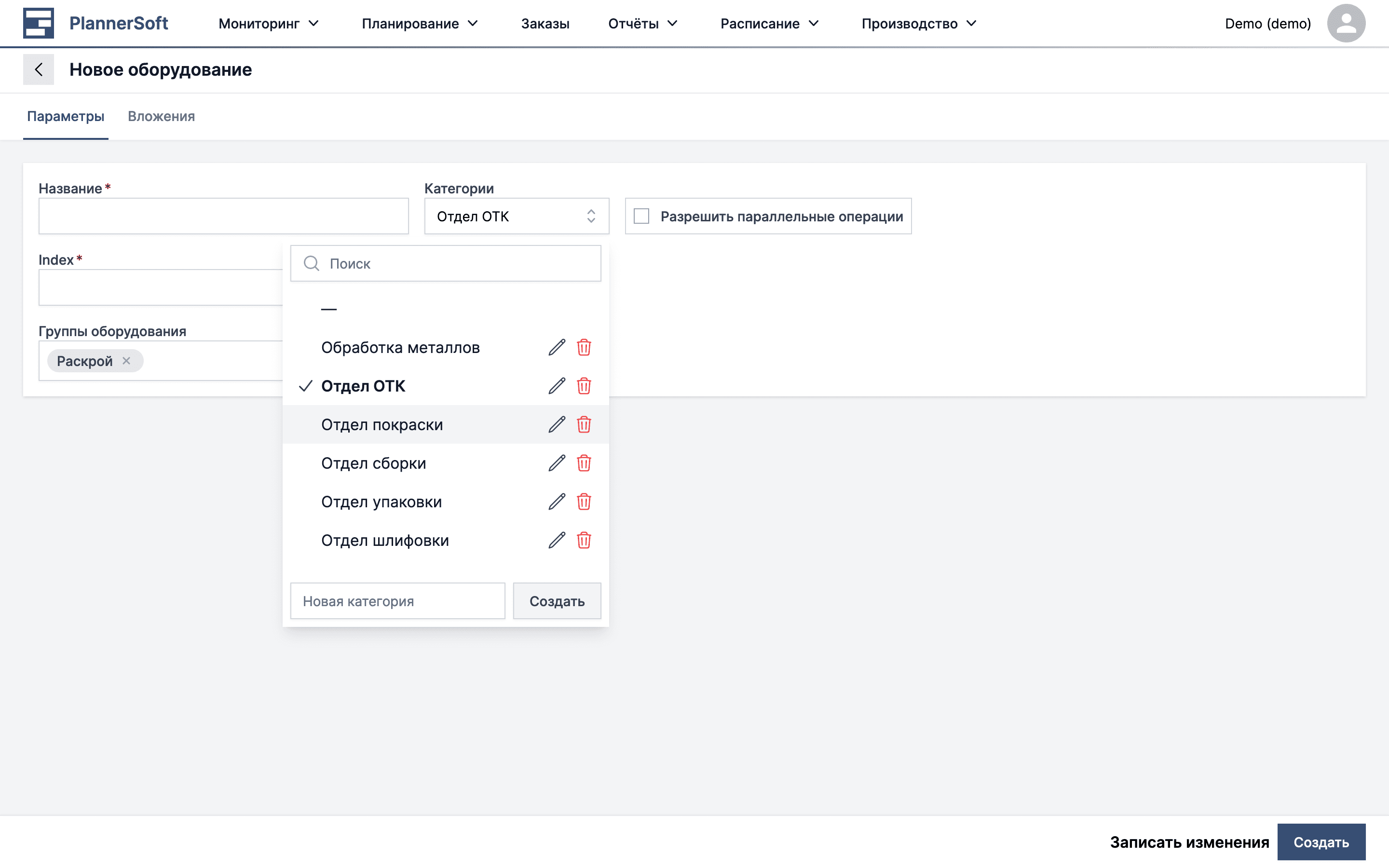
Task: Remove the Раскрой equipment group tag
Action: tap(126, 361)
